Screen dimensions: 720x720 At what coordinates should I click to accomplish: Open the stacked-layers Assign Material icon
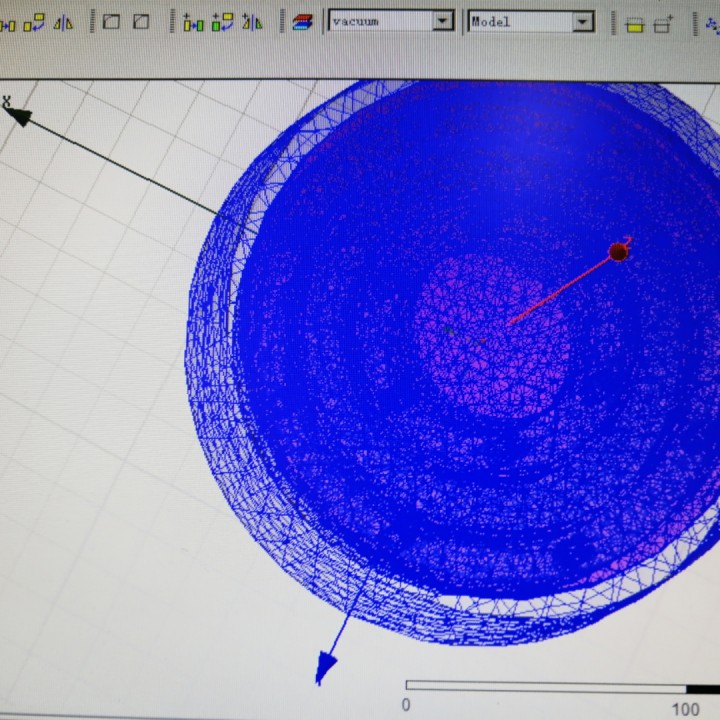(301, 22)
